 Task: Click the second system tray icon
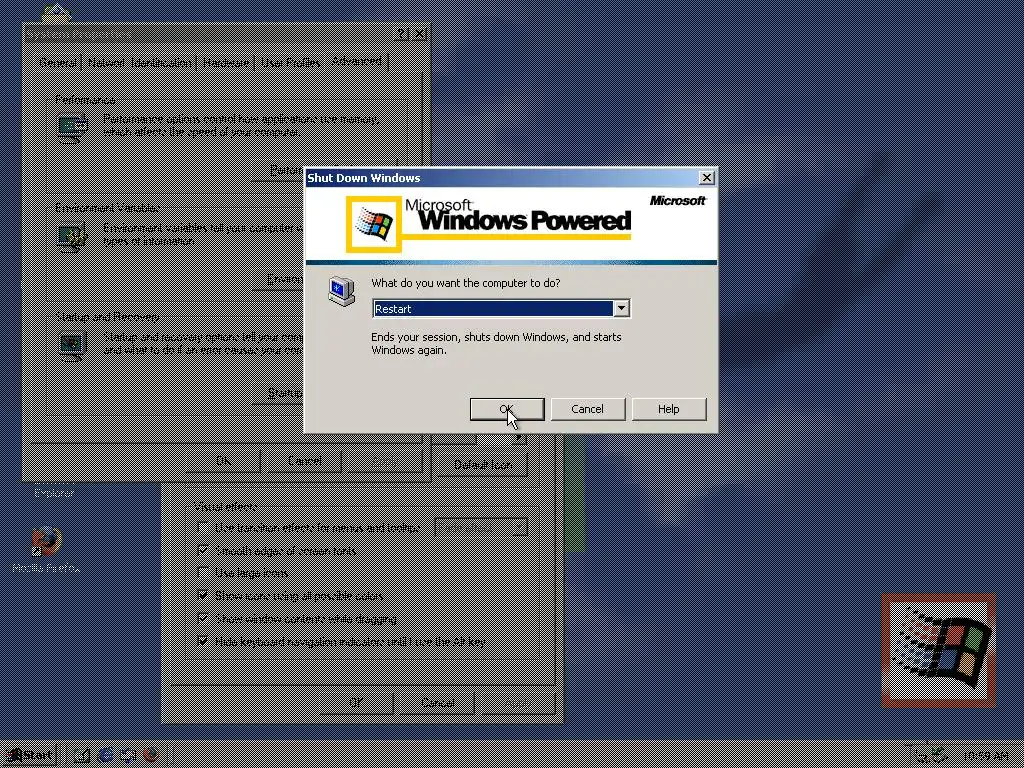(x=939, y=756)
